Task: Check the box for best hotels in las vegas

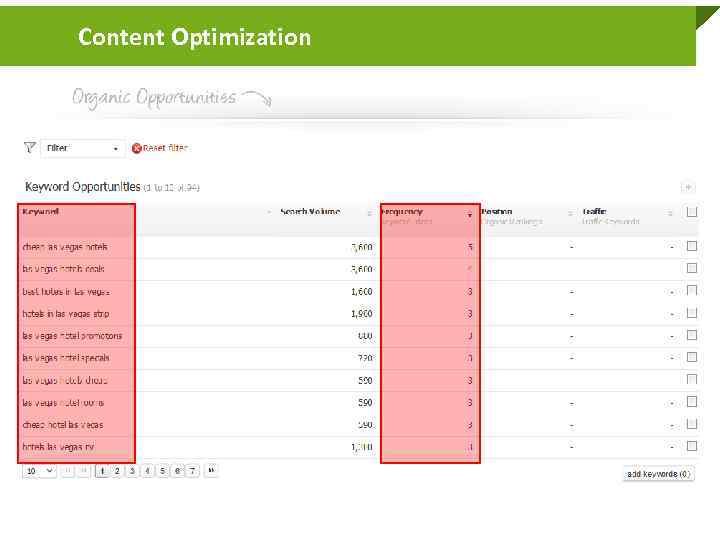Action: 692,290
